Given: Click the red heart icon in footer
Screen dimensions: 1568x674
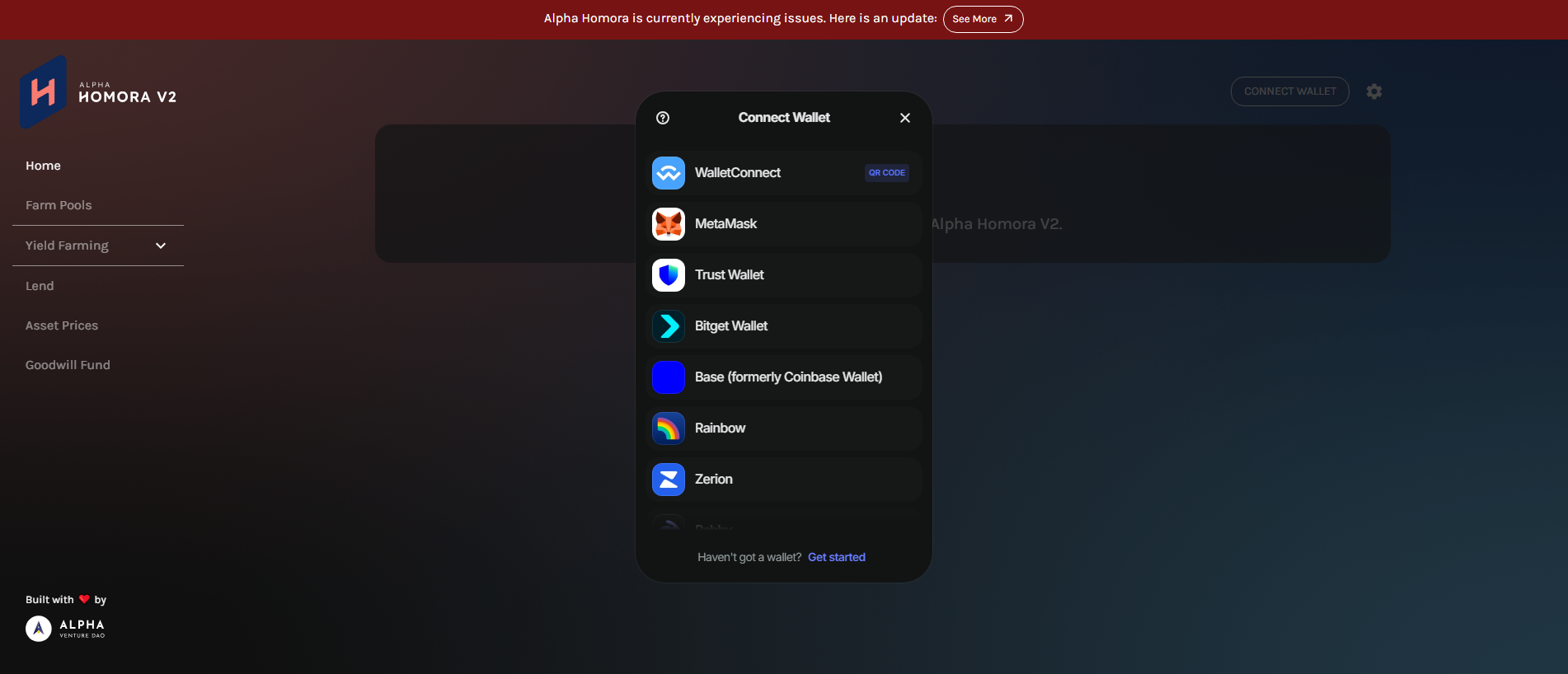Looking at the screenshot, I should 84,599.
